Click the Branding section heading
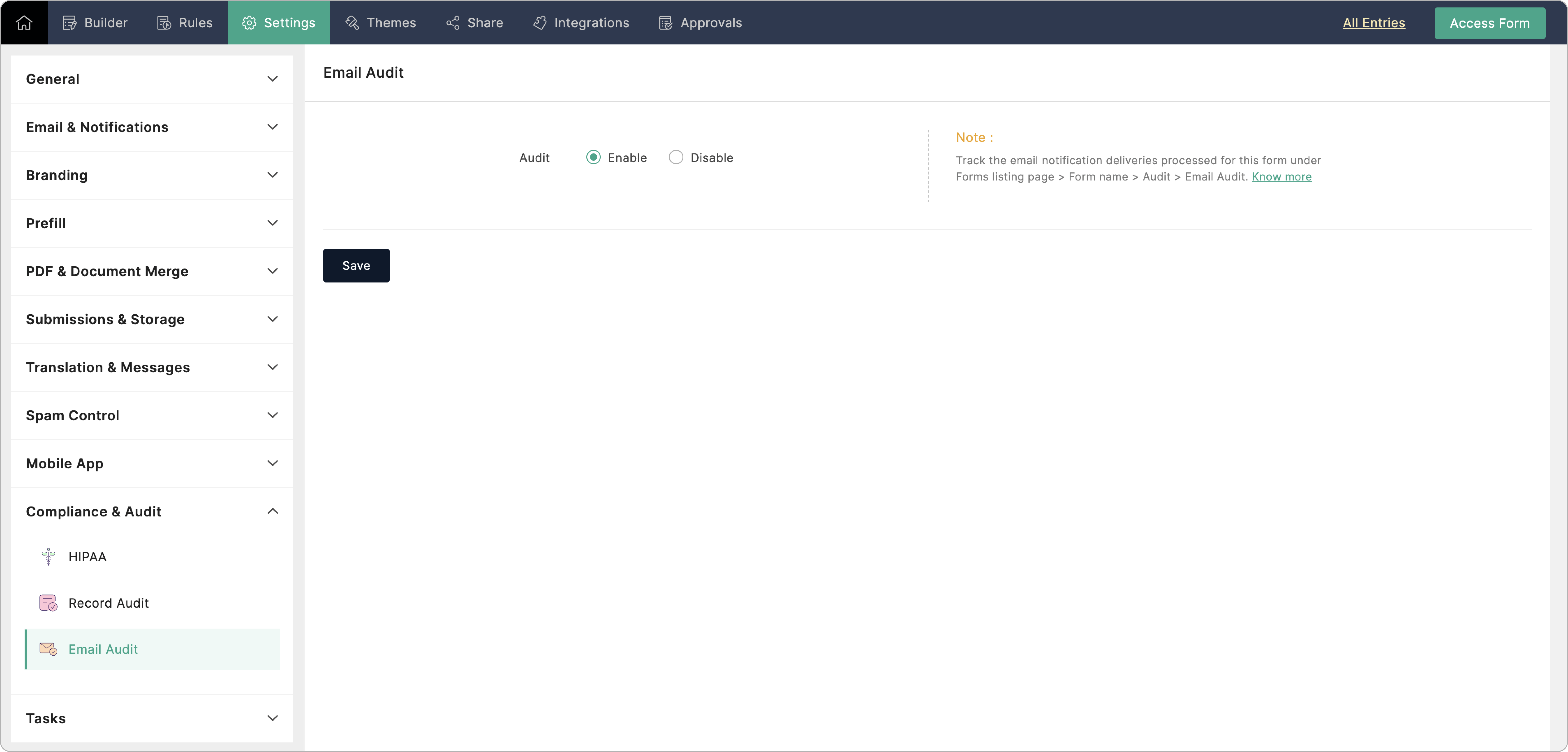This screenshot has height=752, width=1568. point(57,175)
